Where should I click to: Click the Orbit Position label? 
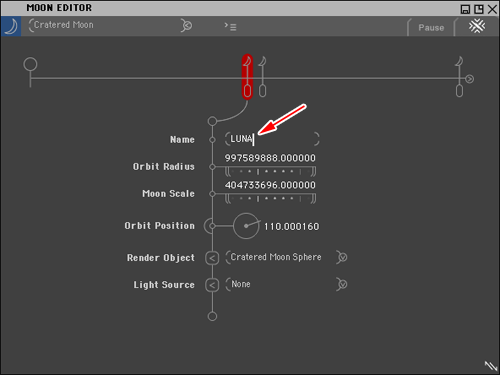pyautogui.click(x=160, y=226)
